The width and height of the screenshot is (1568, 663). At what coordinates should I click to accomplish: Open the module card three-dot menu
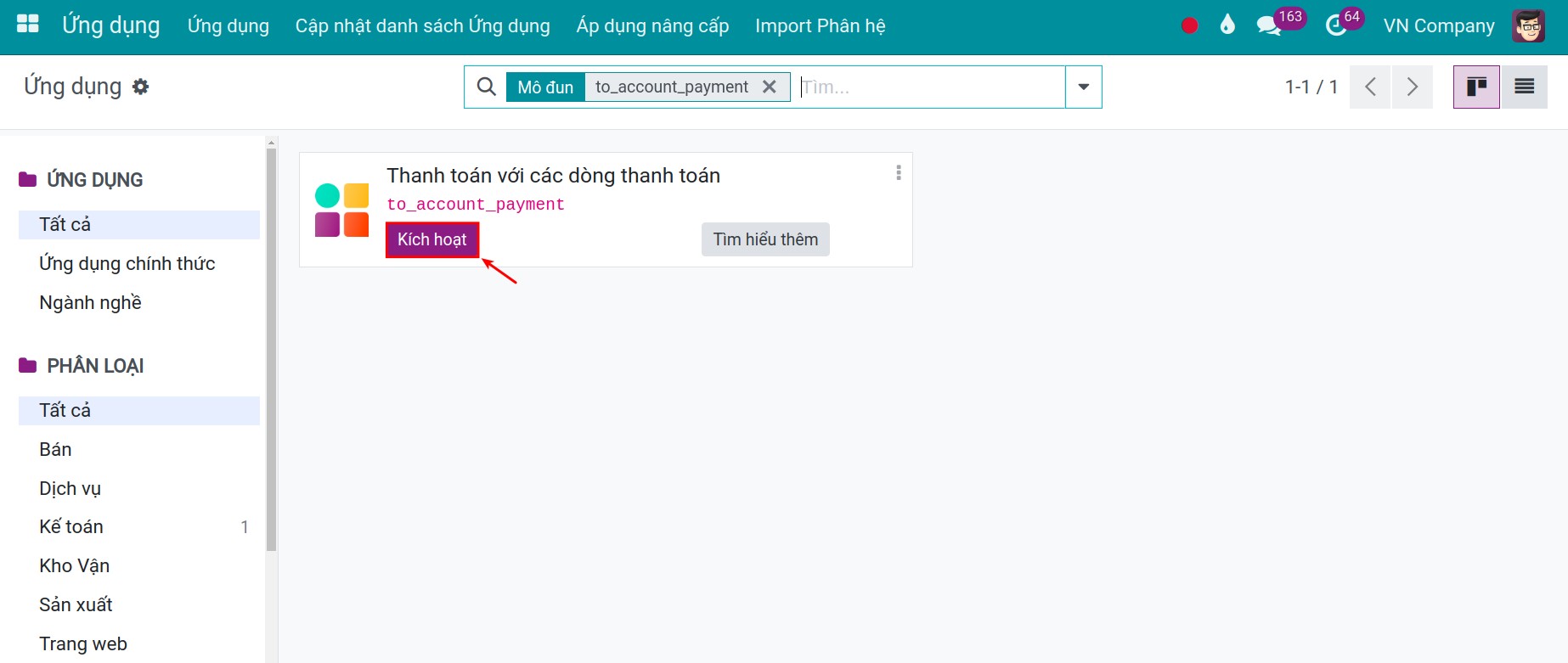898,173
